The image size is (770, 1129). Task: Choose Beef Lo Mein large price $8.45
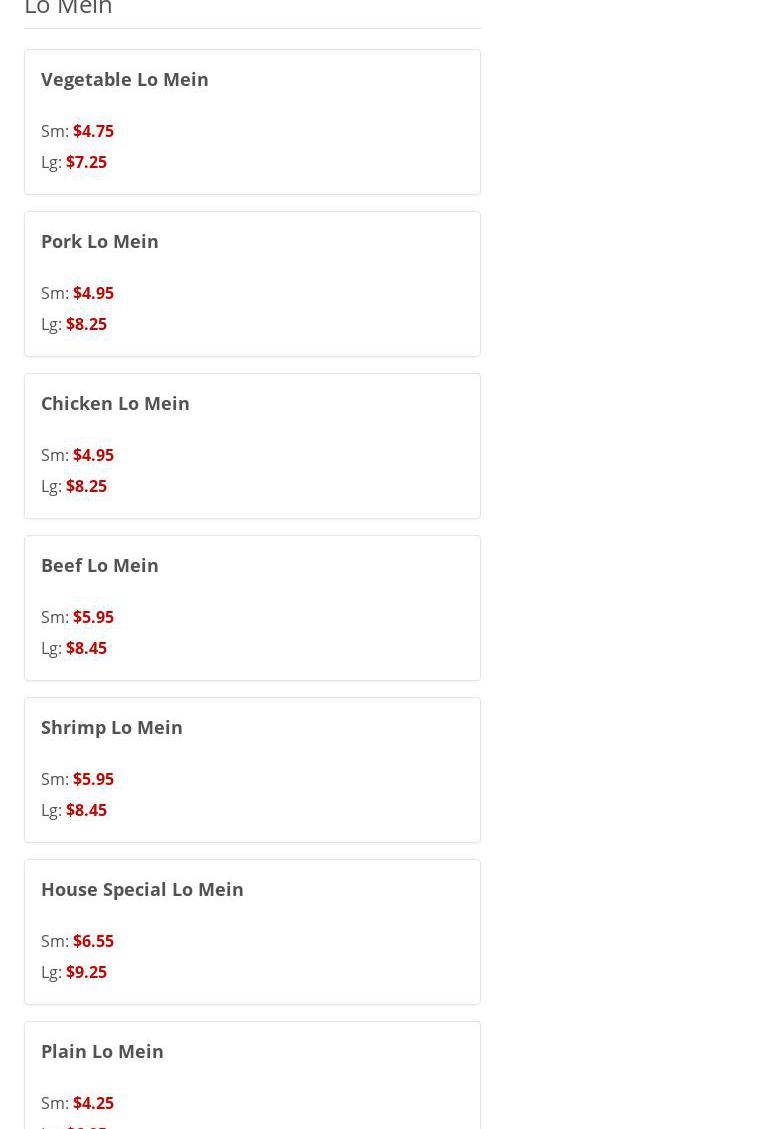pyautogui.click(x=86, y=648)
